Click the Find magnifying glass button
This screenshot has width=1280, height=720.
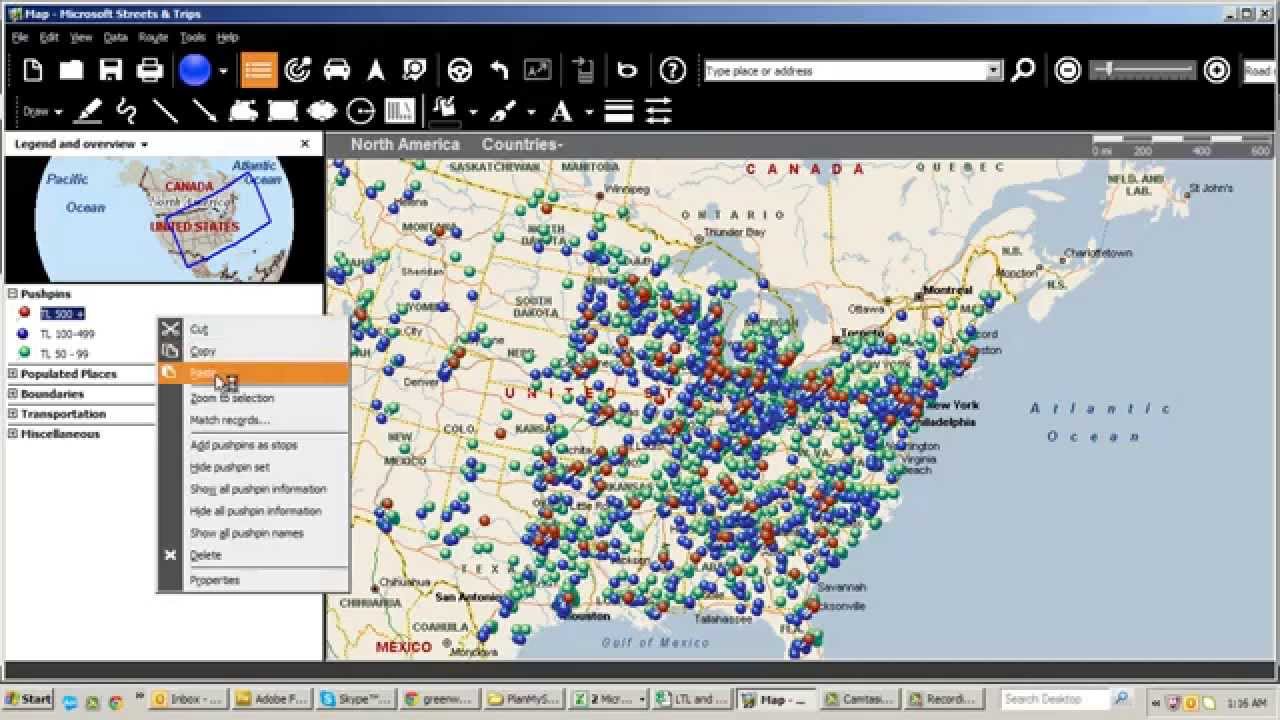point(1023,70)
